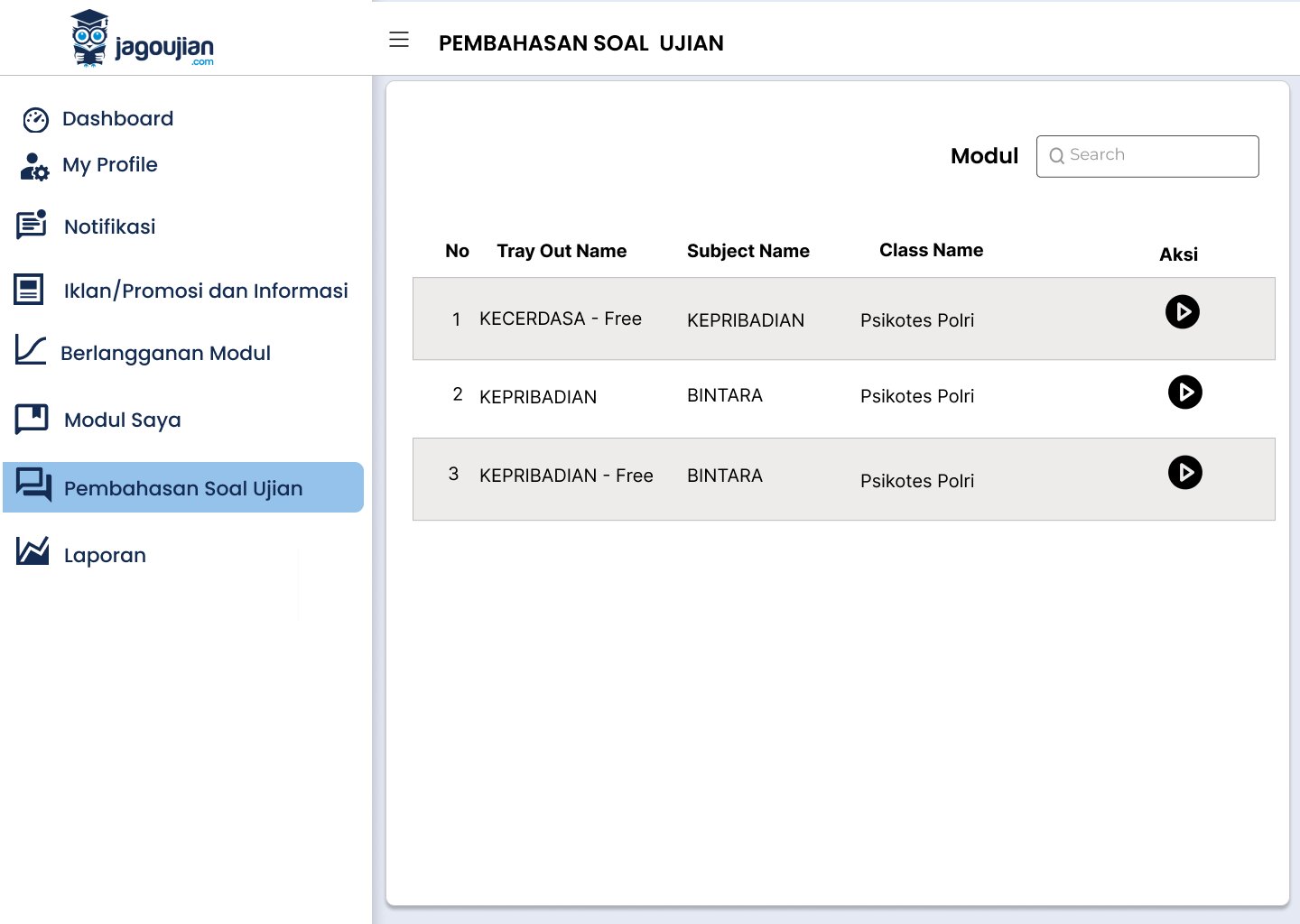
Task: Click KEPRIBADIAN subject in row 1
Action: click(746, 320)
